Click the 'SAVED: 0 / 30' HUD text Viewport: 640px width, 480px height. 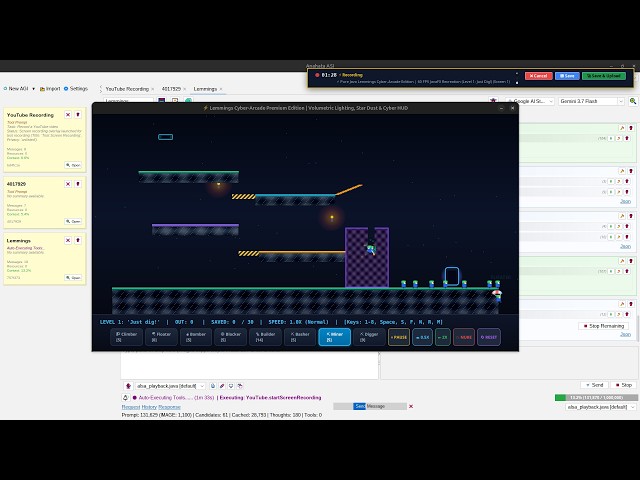[x=229, y=322]
